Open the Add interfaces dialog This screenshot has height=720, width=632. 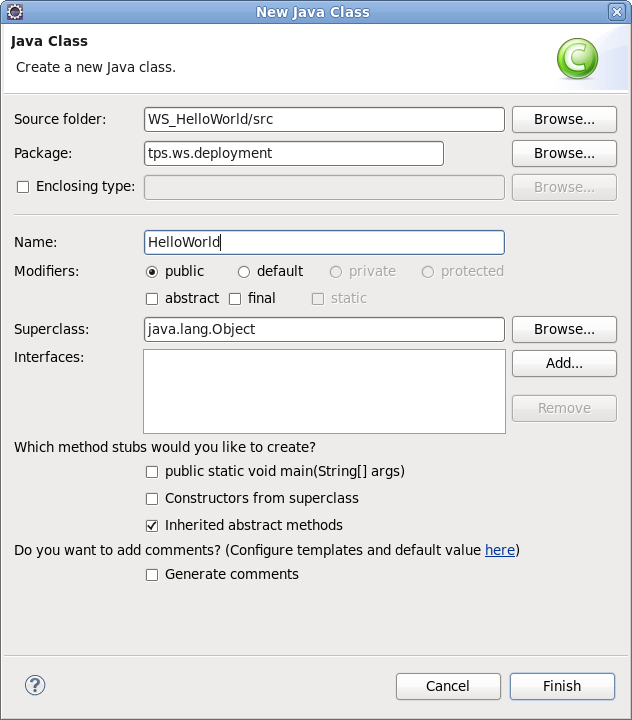click(x=564, y=363)
